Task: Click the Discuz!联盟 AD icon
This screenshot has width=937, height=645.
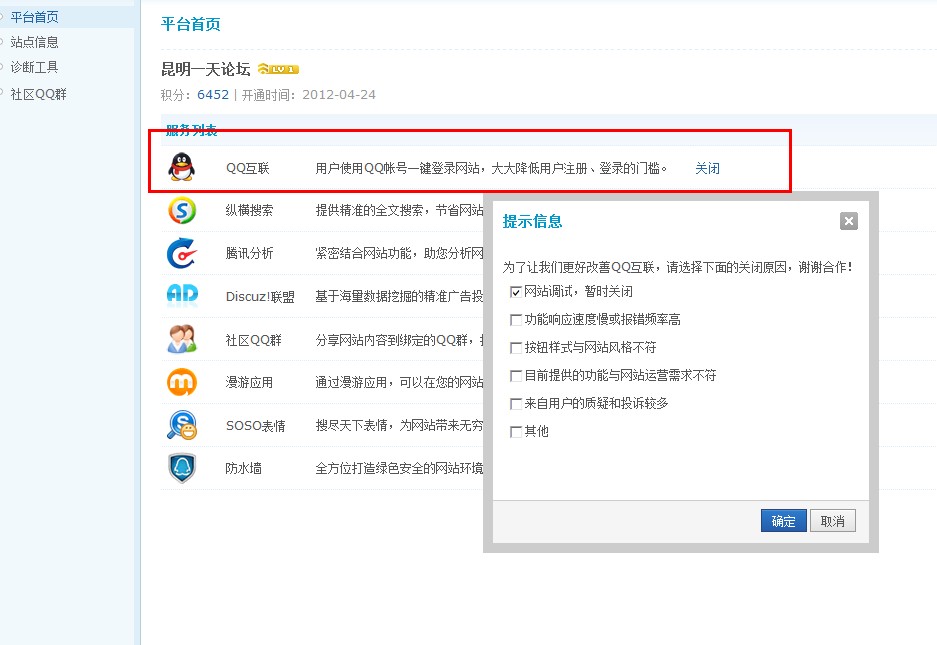Action: 182,295
